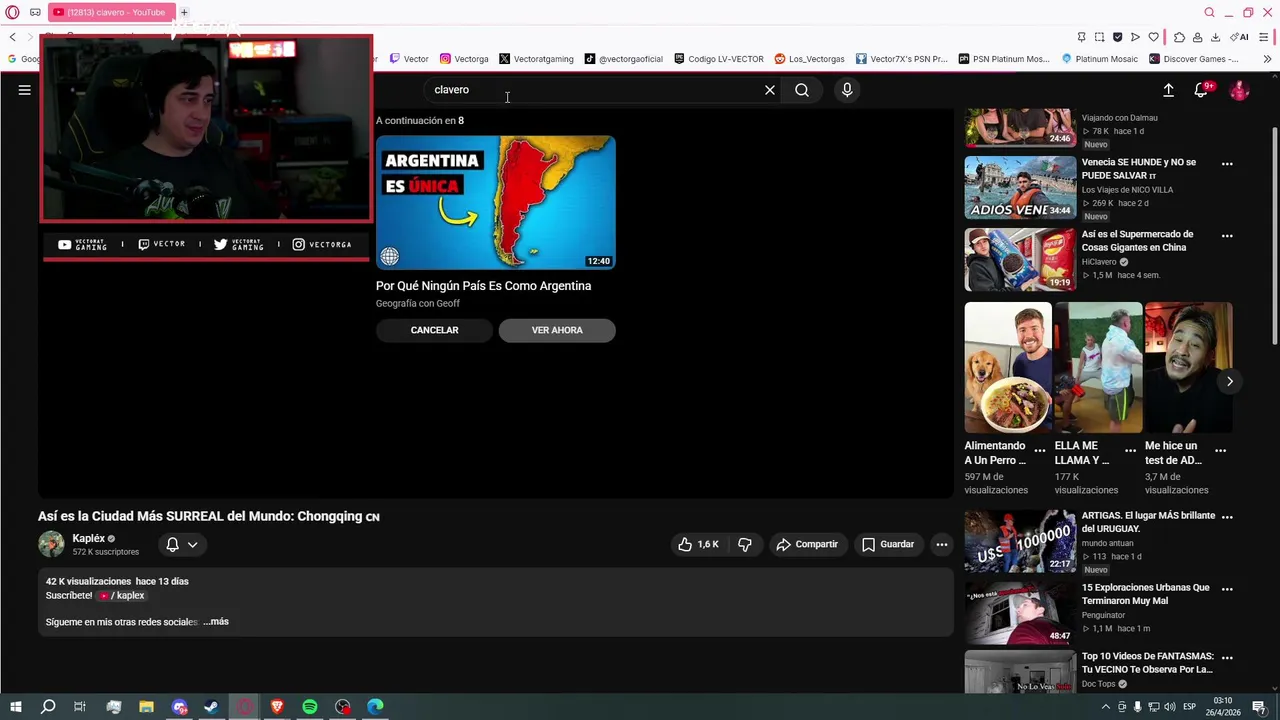1280x720 pixels.
Task: Open more actions menu next to Guardar
Action: tap(941, 544)
